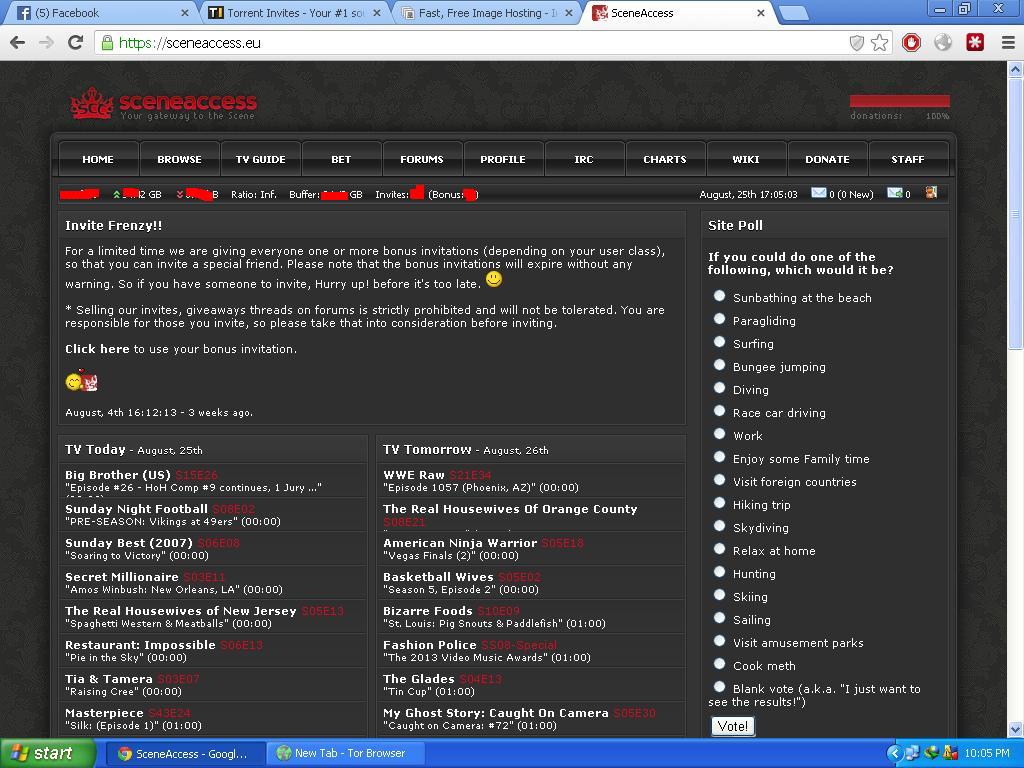Screen dimensions: 1024x768
Task: Select the 'Race car driving' poll option
Action: [720, 411]
